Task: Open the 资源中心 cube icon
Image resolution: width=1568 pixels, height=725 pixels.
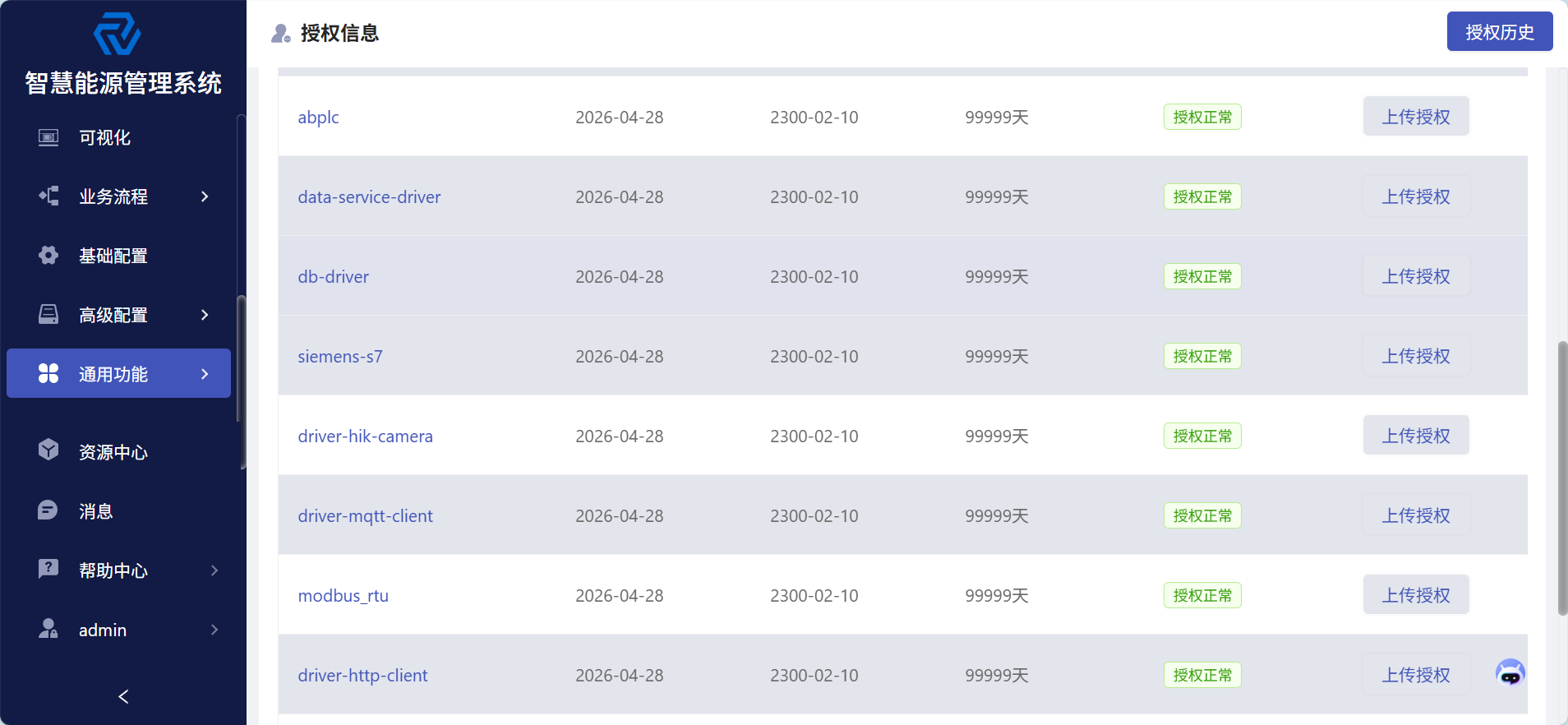Action: coord(48,450)
